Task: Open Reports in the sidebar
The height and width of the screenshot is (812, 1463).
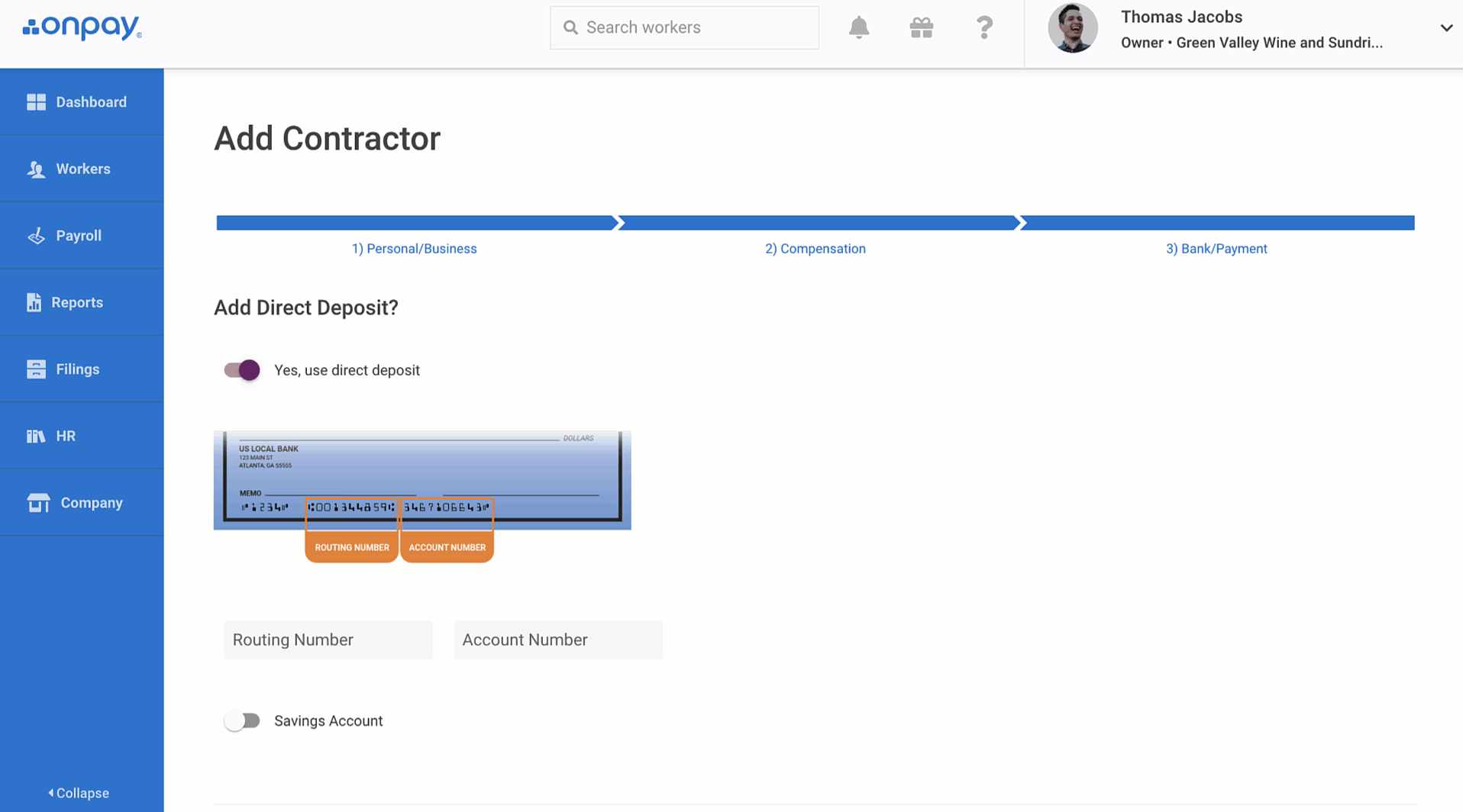Action: click(82, 302)
